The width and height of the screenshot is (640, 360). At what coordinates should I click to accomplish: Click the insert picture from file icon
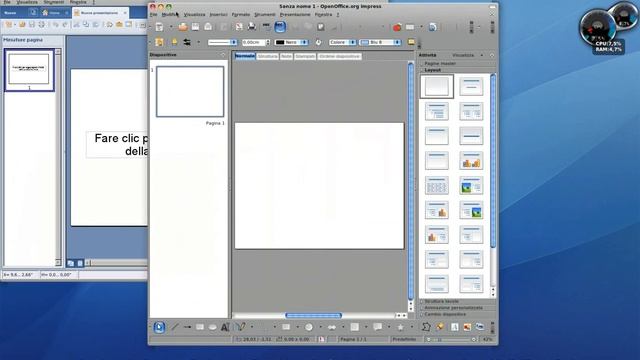click(x=467, y=327)
